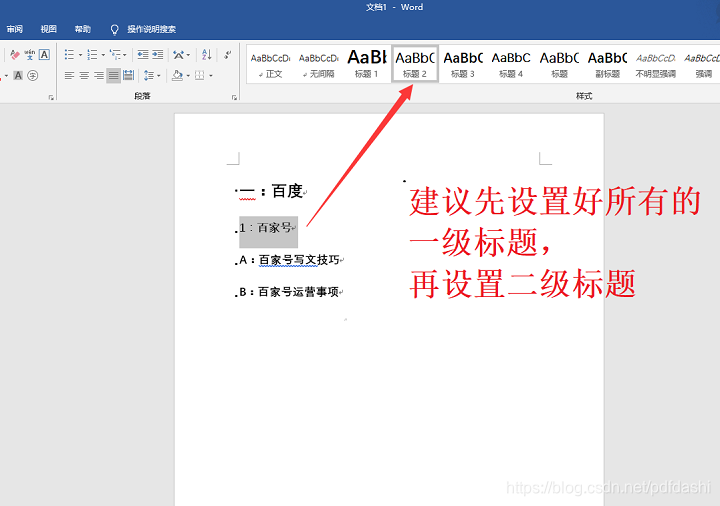Open the Phonetic Guide (wén) tool

(x=29, y=55)
